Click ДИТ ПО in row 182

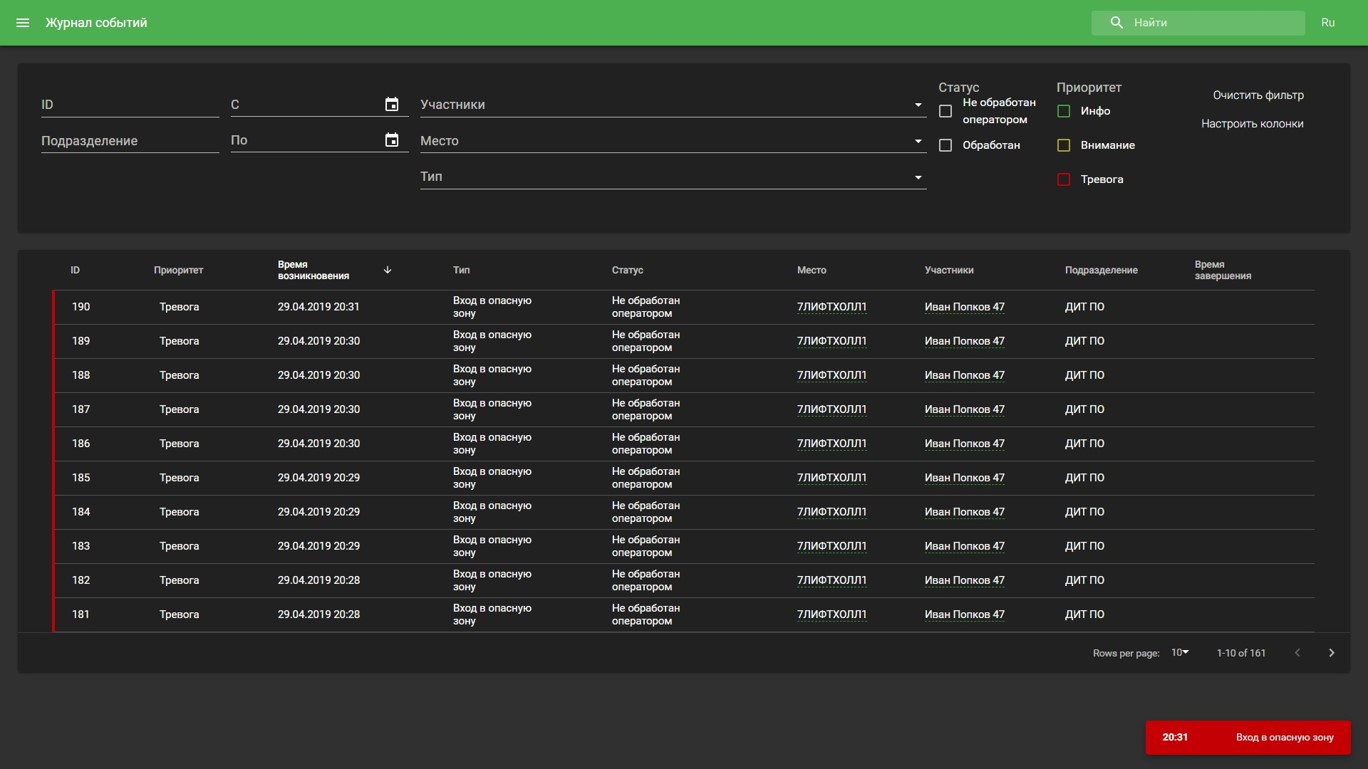click(1084, 580)
